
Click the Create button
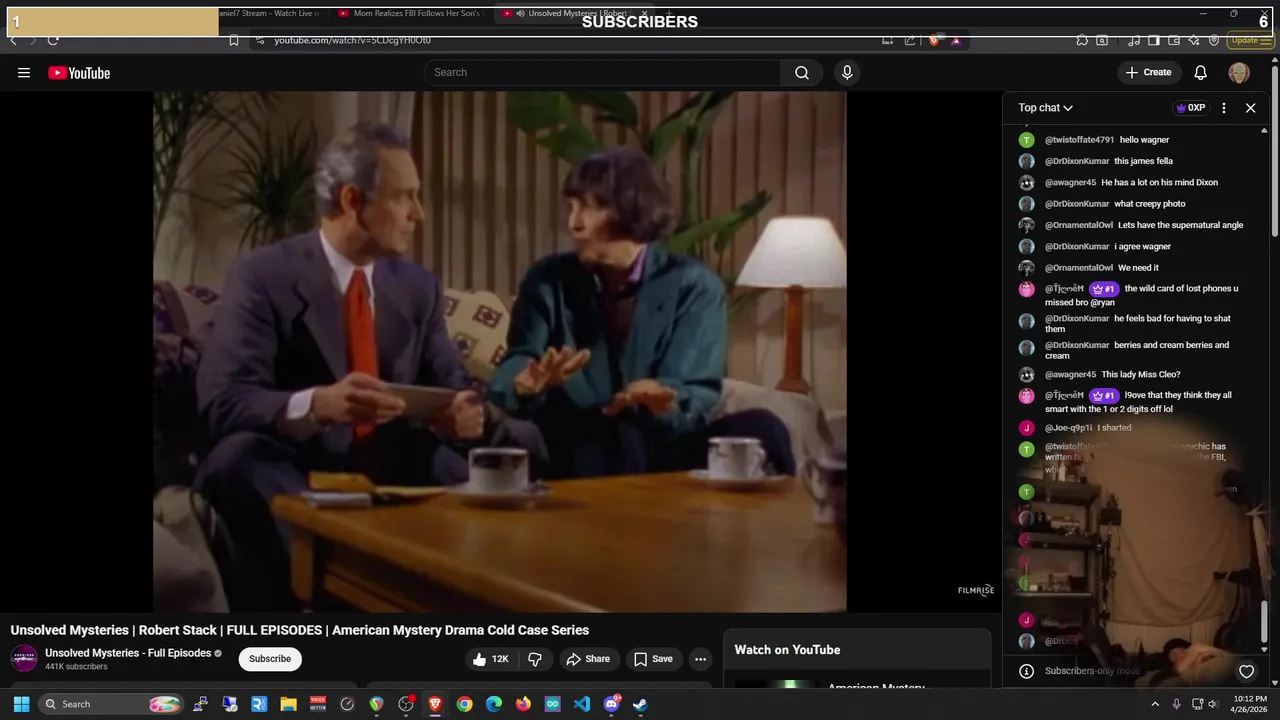tap(1148, 73)
